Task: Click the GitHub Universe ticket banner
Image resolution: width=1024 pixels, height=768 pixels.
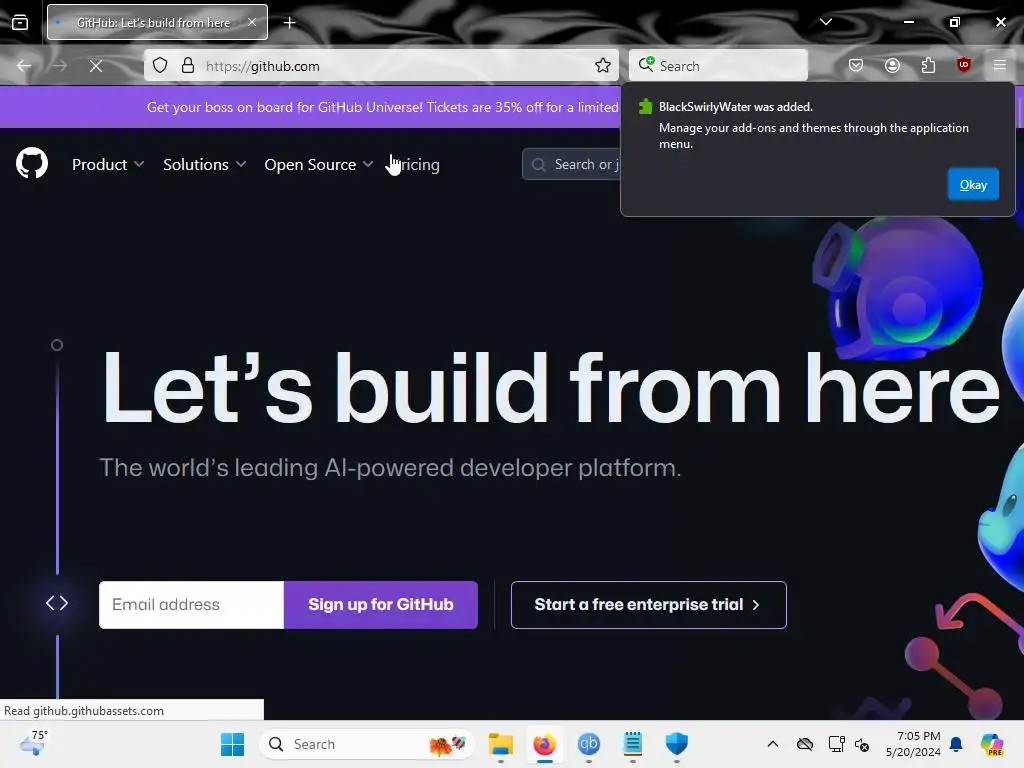Action: pos(382,107)
